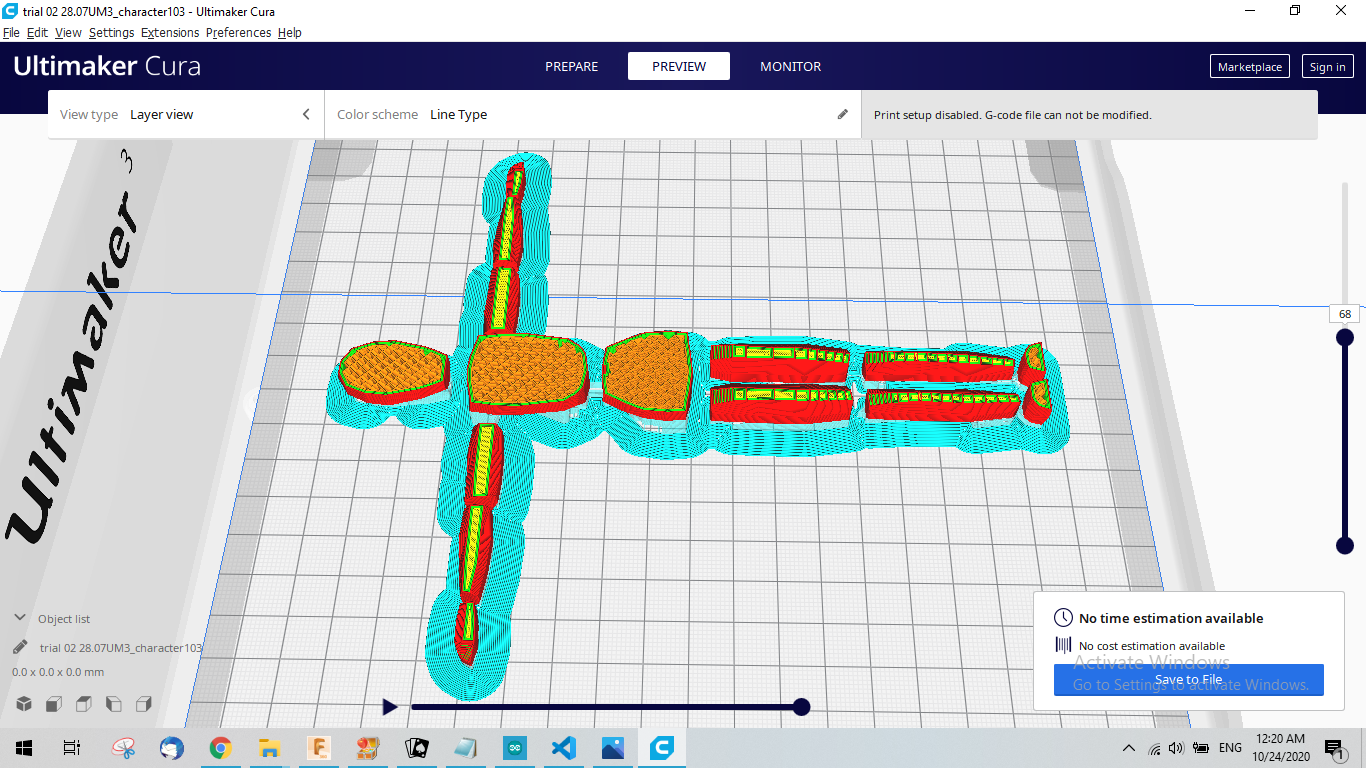
Task: Switch to left side view cube icon
Action: click(114, 704)
